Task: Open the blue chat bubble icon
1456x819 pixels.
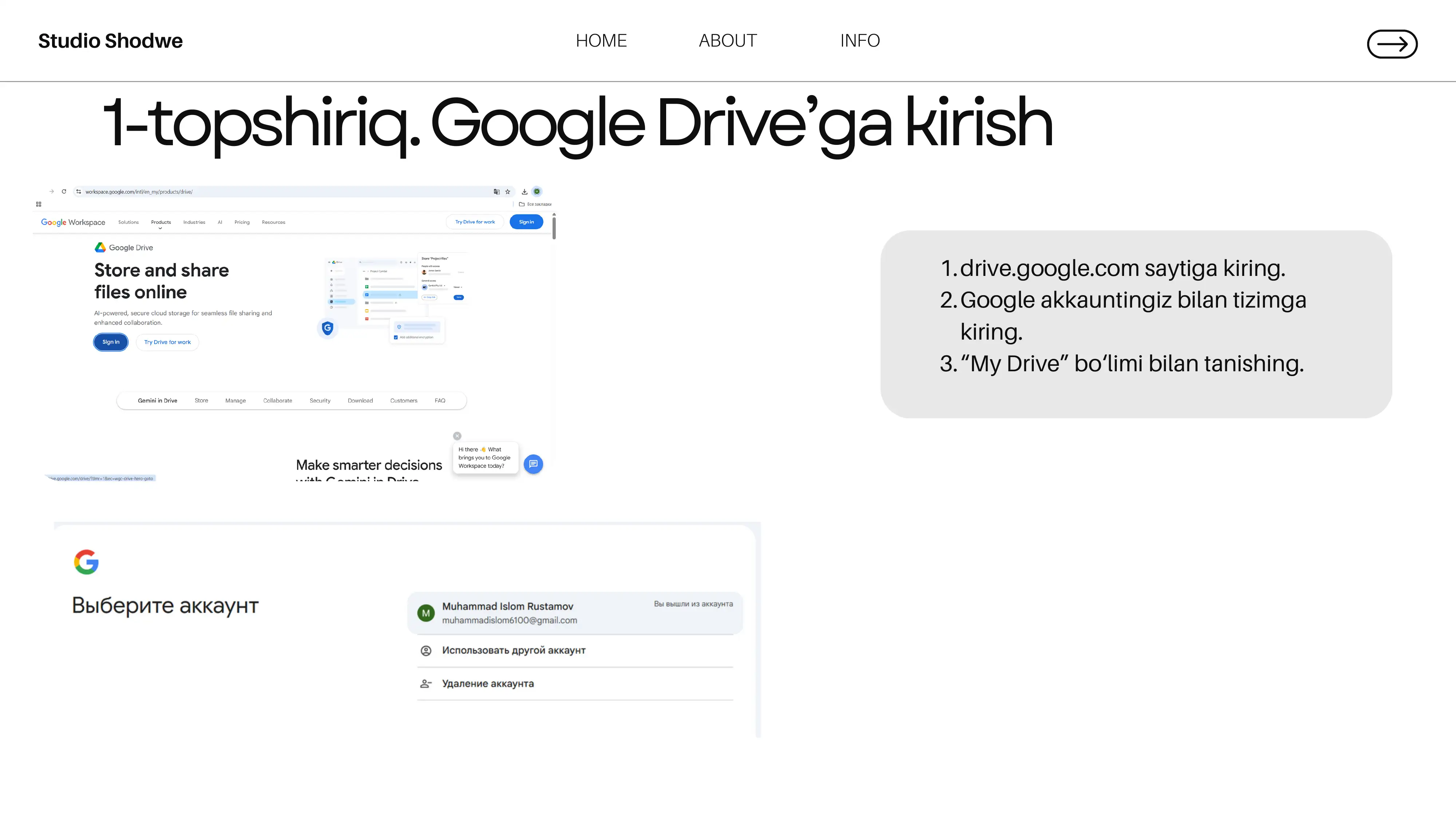Action: point(533,464)
